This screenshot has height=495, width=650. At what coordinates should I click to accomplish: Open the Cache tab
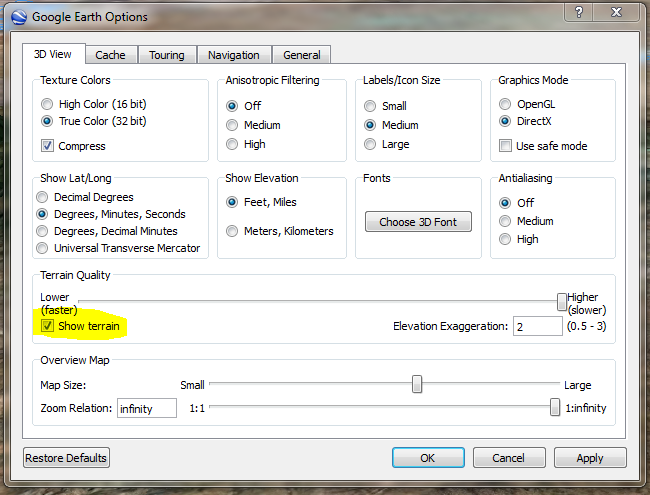point(111,55)
